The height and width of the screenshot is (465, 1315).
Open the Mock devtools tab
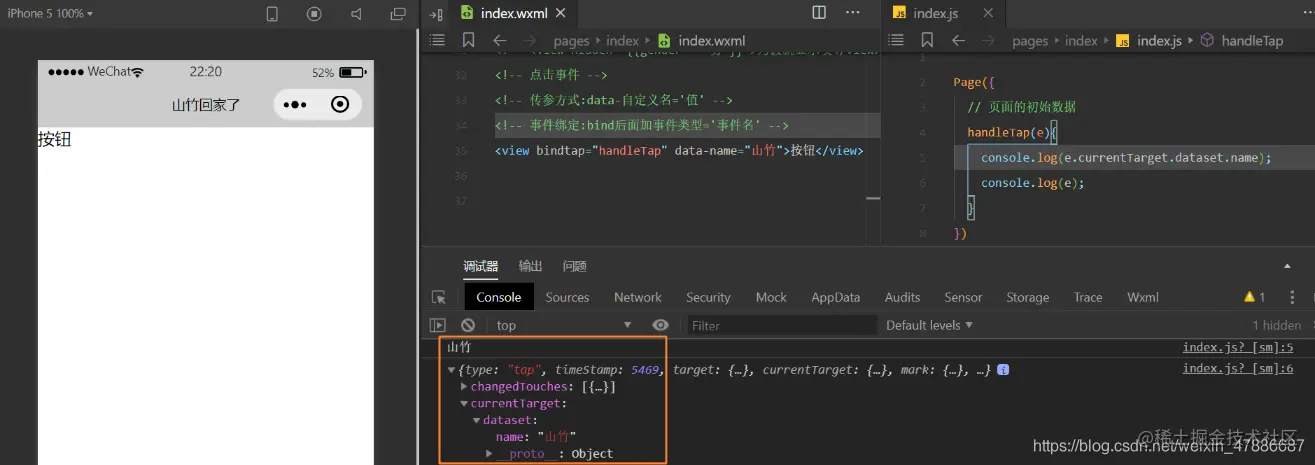click(771, 297)
